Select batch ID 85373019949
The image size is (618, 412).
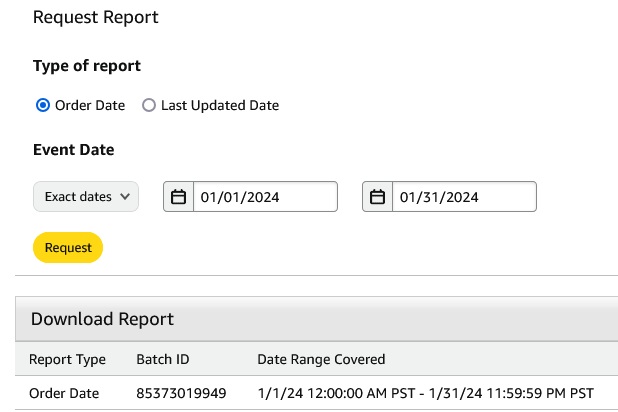point(181,393)
